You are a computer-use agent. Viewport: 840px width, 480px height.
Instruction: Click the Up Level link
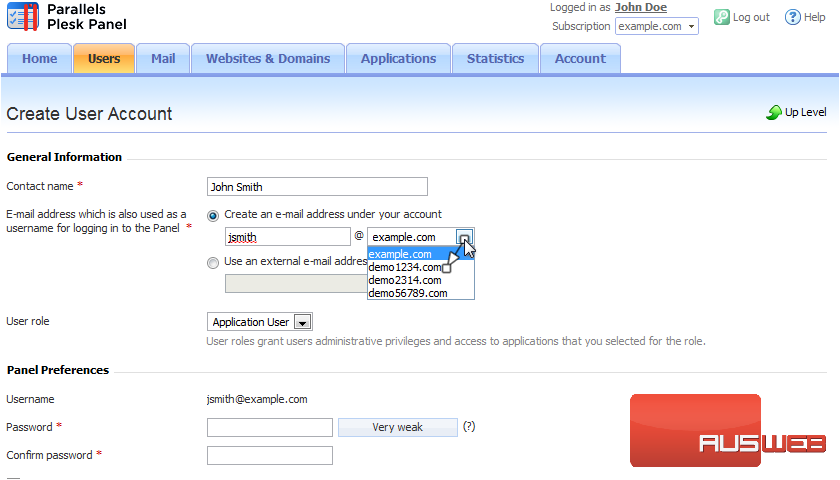pyautogui.click(x=805, y=112)
